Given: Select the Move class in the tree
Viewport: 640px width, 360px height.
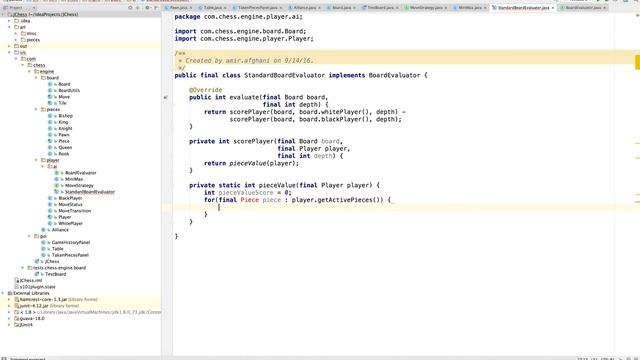Looking at the screenshot, I should pos(64,97).
